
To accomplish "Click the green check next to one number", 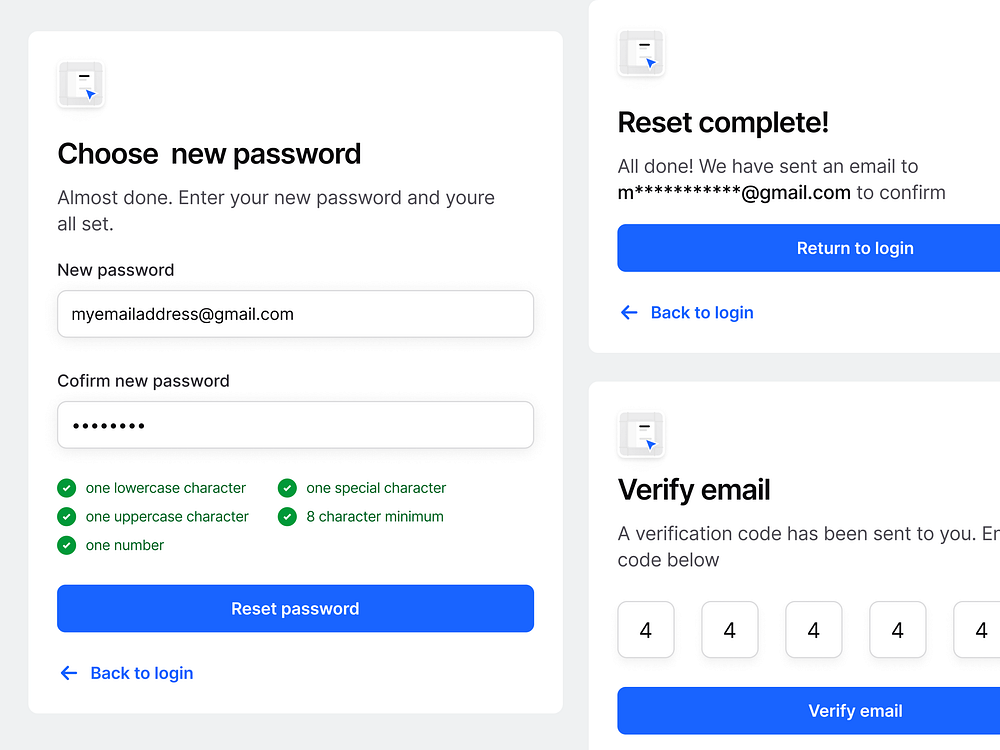I will (66, 545).
